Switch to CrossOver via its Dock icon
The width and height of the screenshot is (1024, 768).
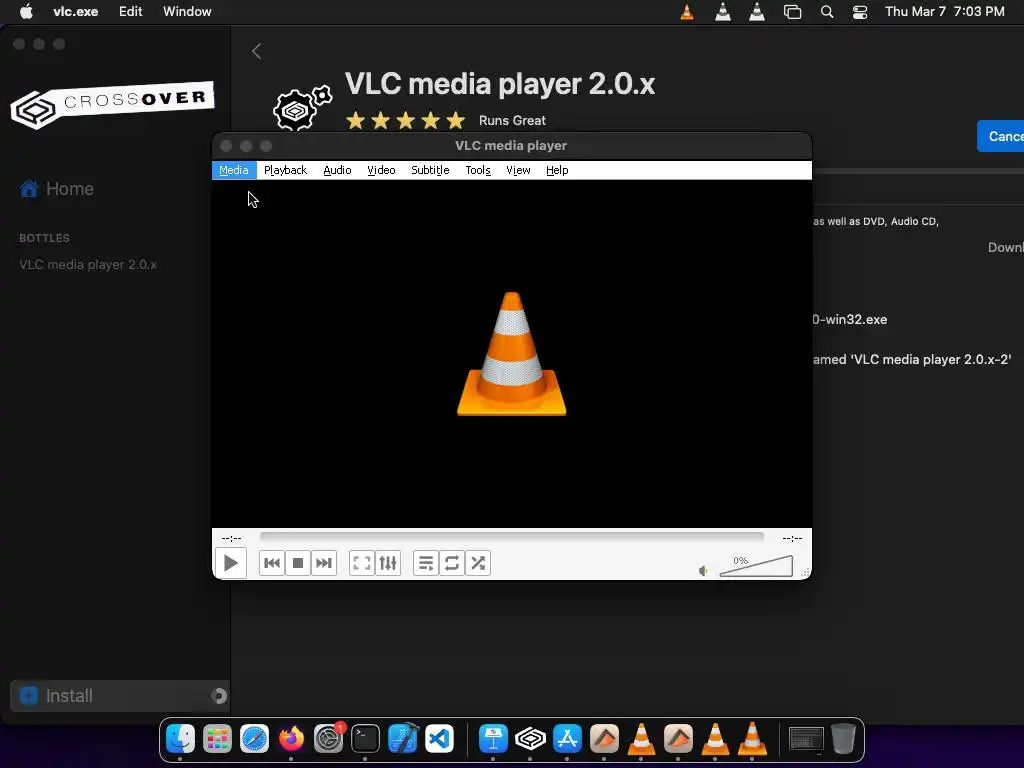click(x=530, y=739)
